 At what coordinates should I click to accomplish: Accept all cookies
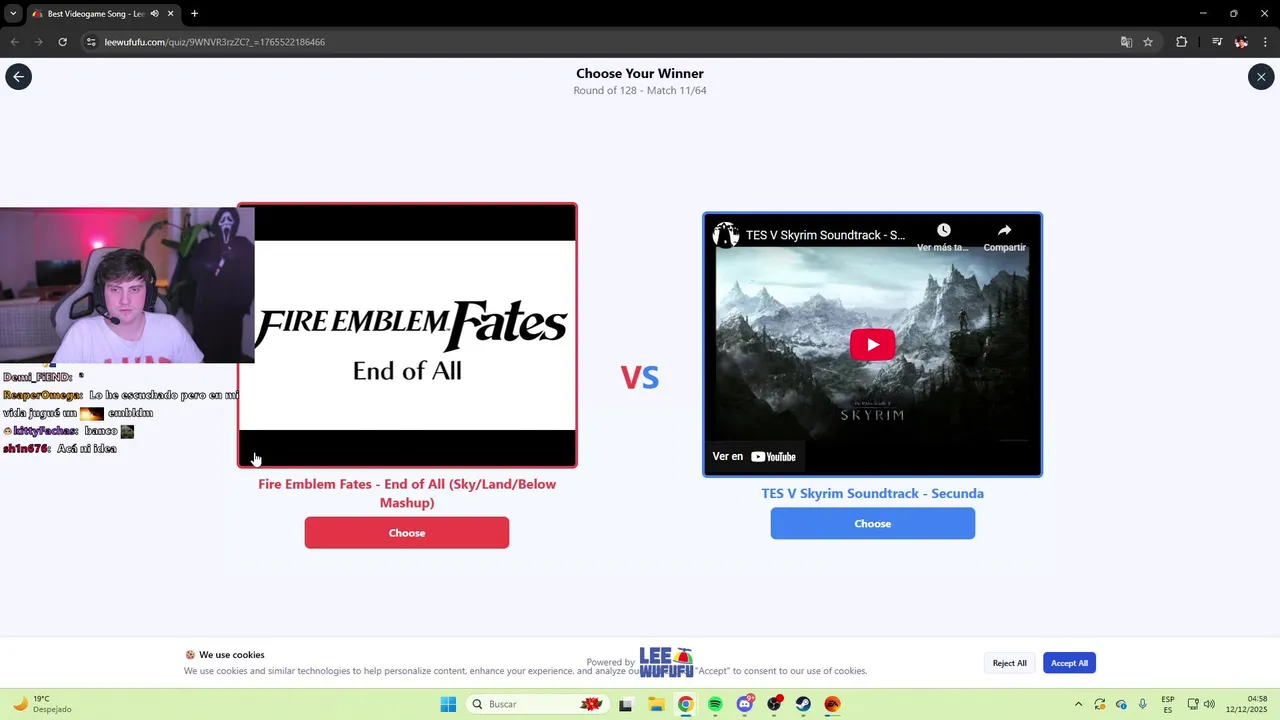click(1069, 663)
